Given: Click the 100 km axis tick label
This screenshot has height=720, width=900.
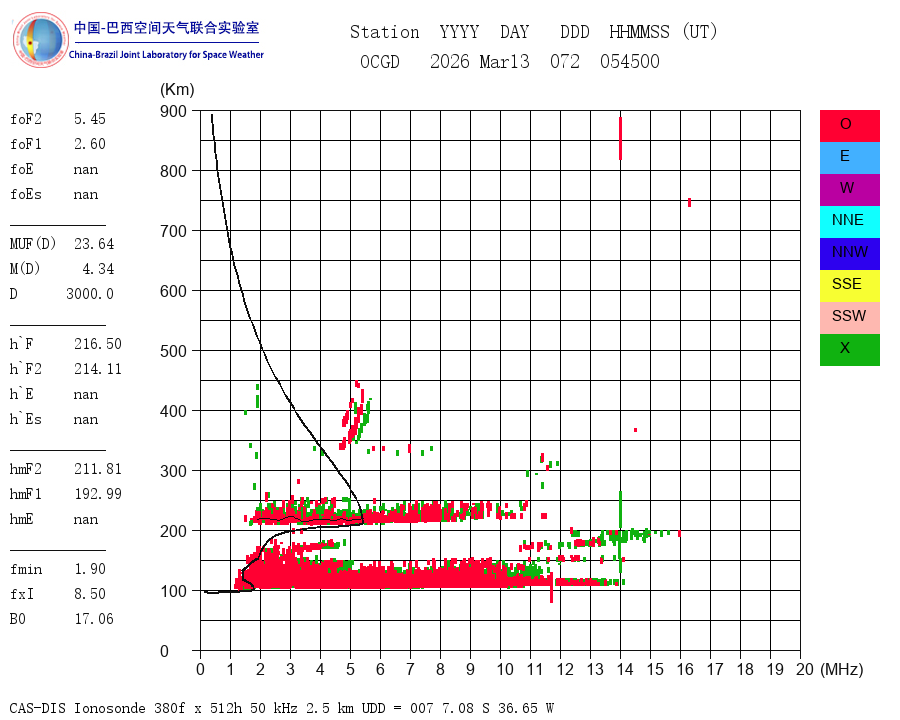Looking at the screenshot, I should (x=173, y=591).
